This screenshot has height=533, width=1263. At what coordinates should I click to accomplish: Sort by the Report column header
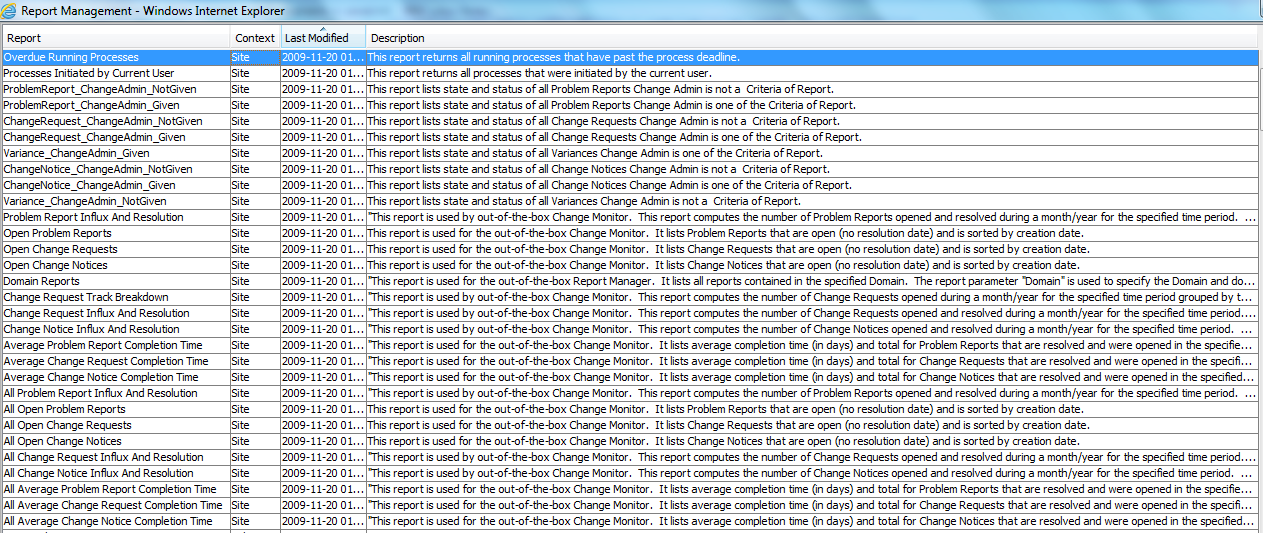point(115,38)
